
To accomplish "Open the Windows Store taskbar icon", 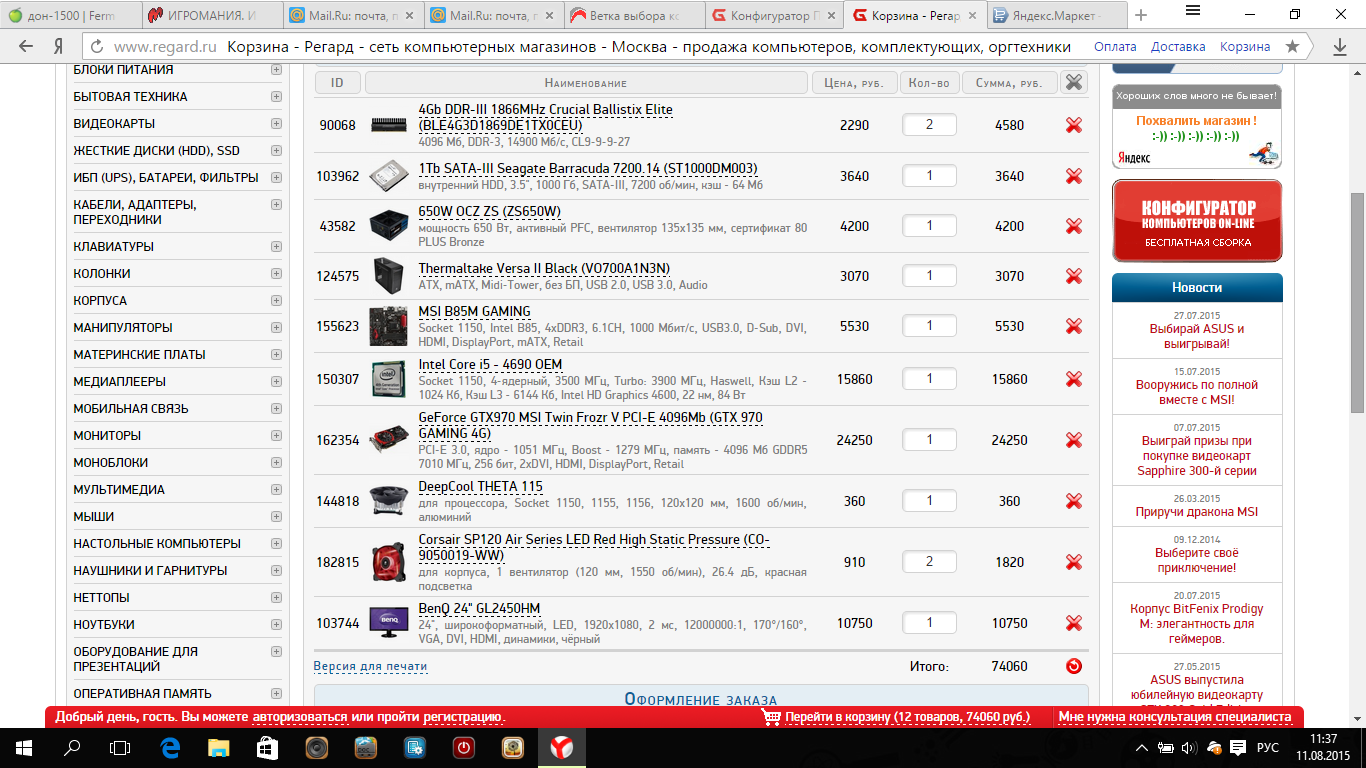I will (267, 747).
